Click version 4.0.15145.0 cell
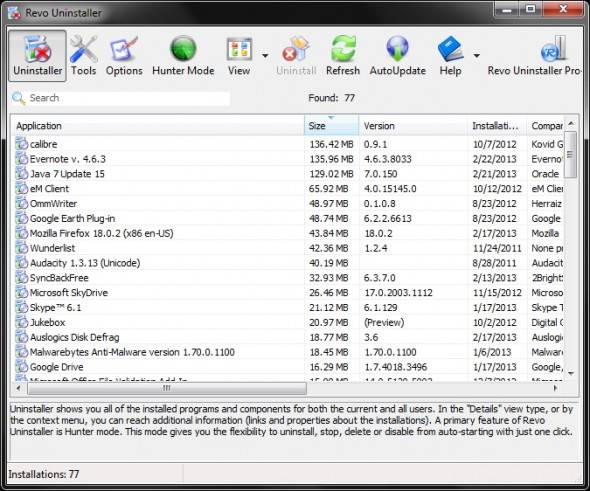The width and height of the screenshot is (590, 491). pyautogui.click(x=390, y=188)
